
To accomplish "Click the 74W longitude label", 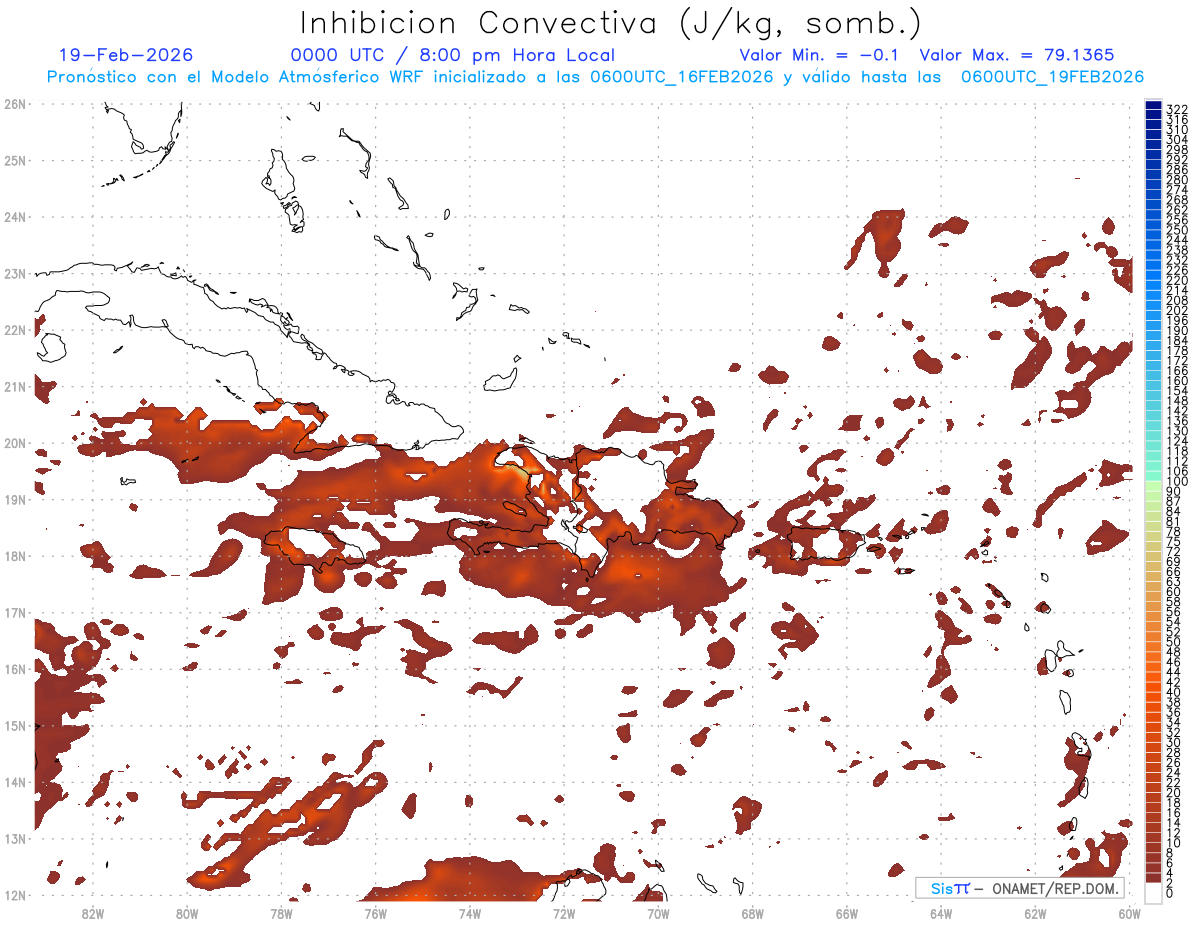I will [x=470, y=913].
